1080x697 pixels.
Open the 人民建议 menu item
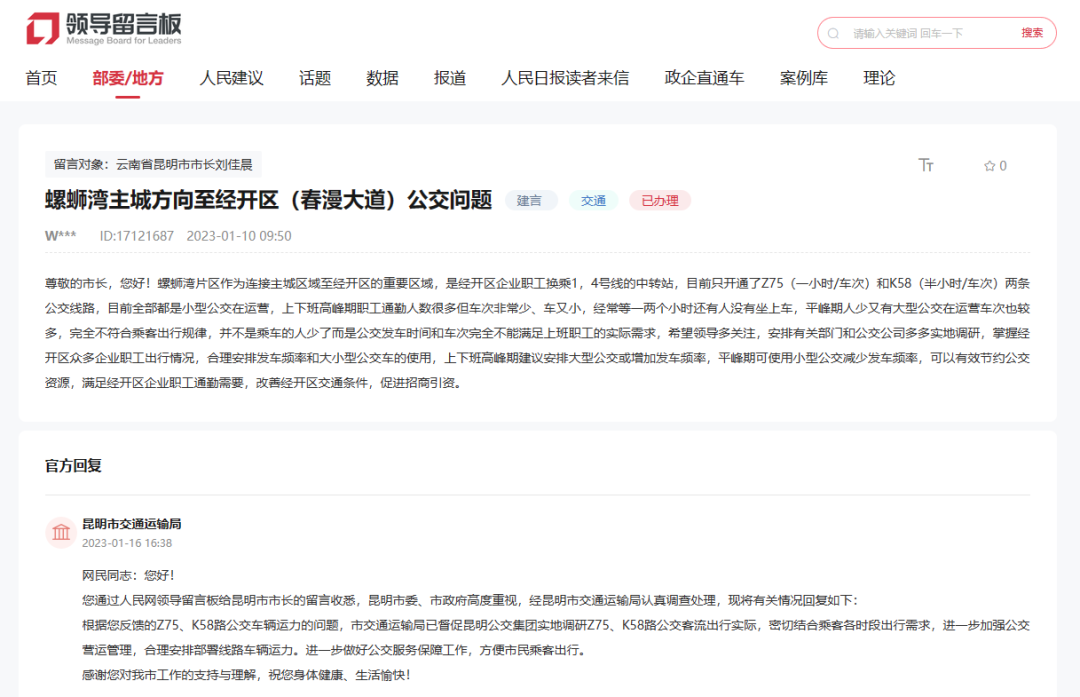pos(232,77)
